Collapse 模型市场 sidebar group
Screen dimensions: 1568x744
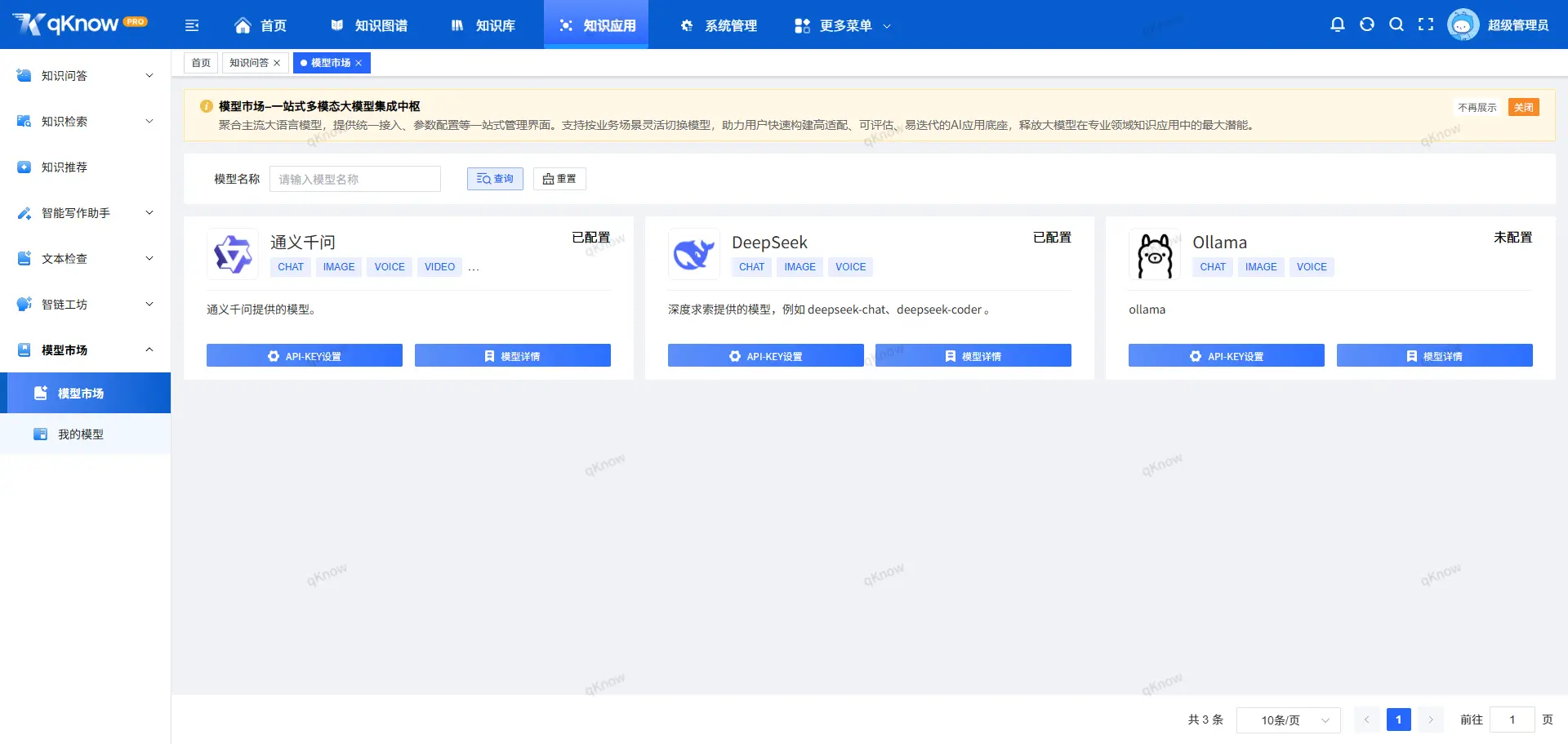tap(85, 350)
